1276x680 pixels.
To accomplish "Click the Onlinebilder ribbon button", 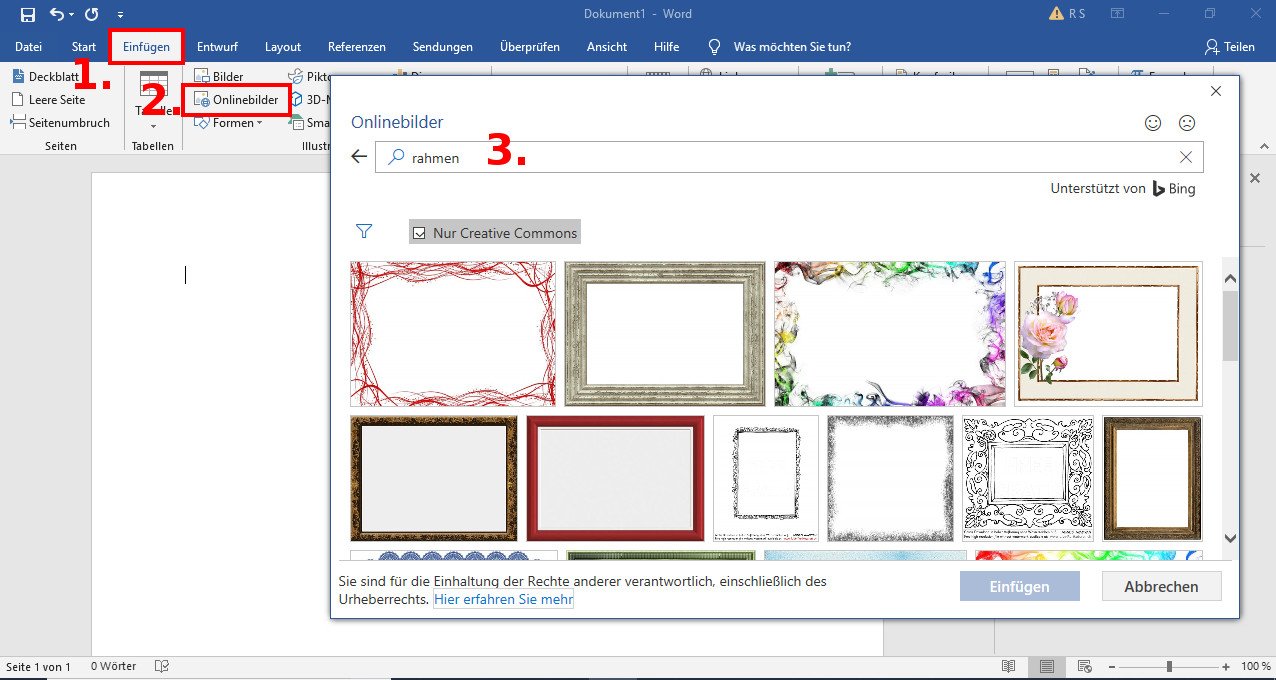I will point(237,100).
